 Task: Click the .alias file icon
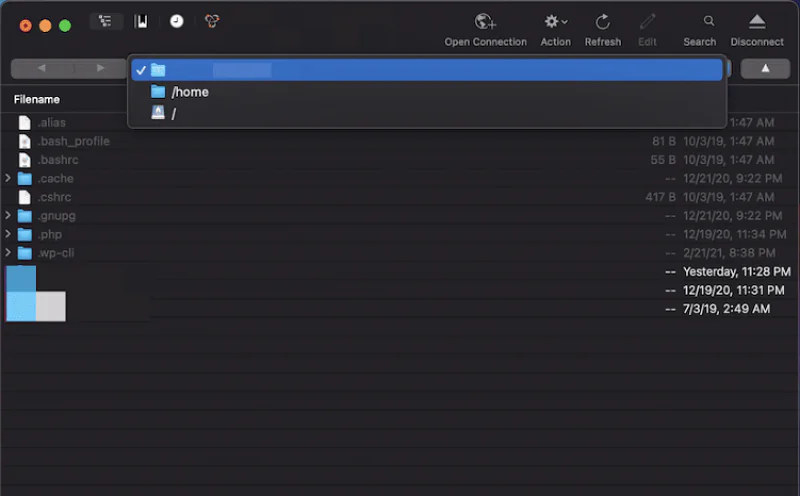(24, 122)
